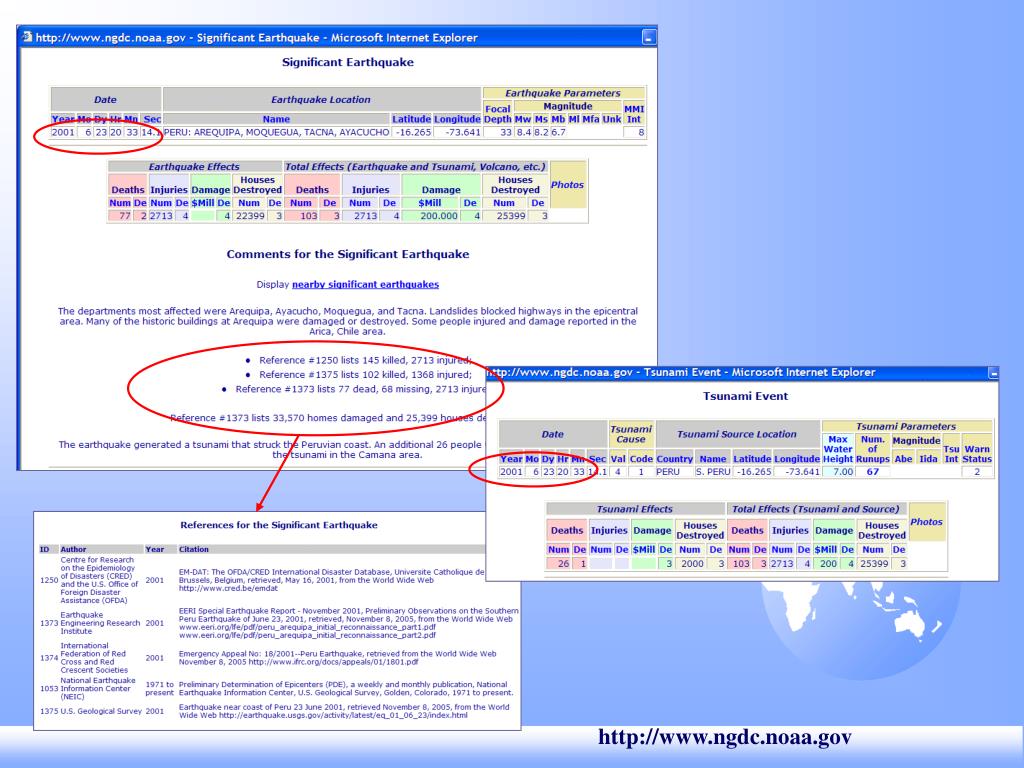Image resolution: width=1024 pixels, height=768 pixels.
Task: Click Num. of Runups column header
Action: point(872,449)
